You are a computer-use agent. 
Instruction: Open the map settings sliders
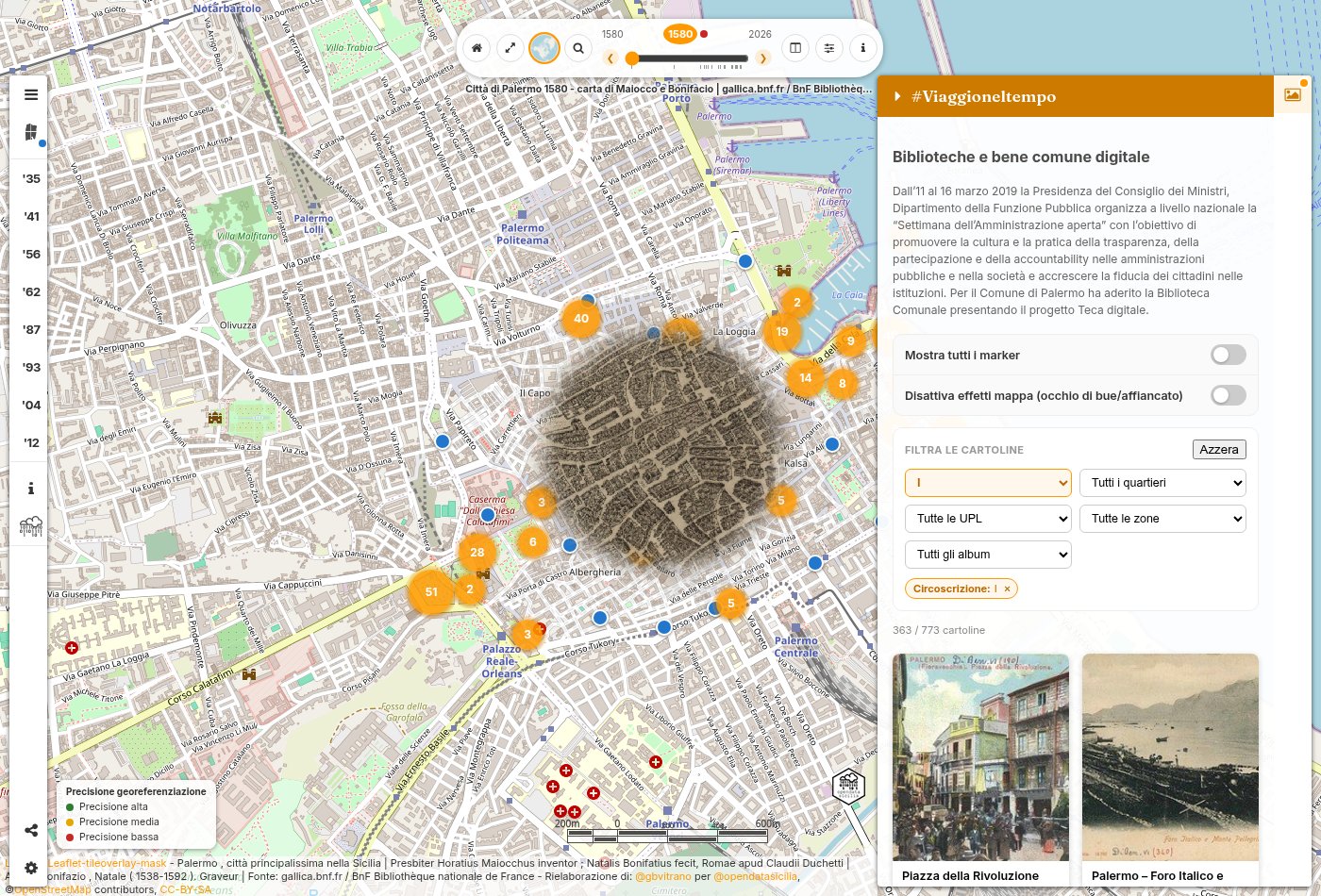pyautogui.click(x=829, y=48)
